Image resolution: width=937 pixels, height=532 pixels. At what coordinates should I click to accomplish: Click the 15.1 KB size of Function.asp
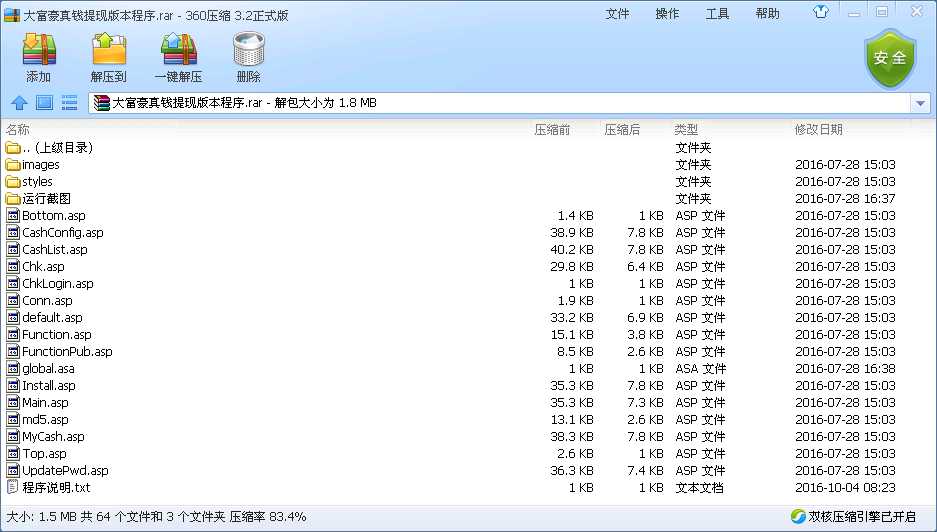pos(572,335)
